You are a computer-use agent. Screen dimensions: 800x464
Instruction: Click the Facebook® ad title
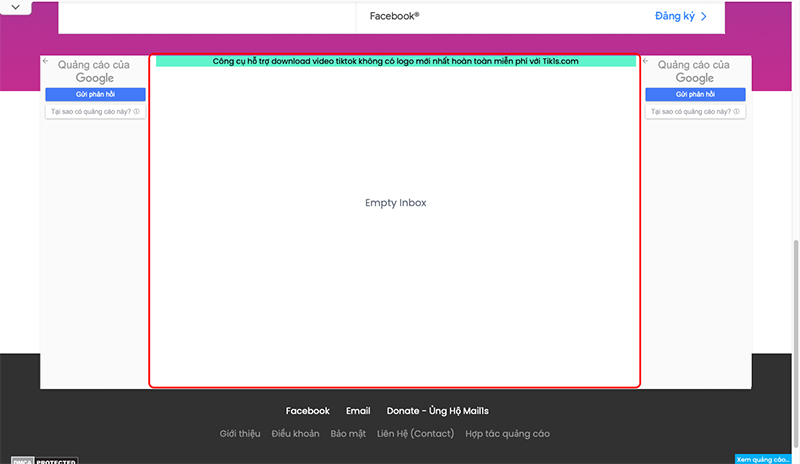[x=394, y=16]
